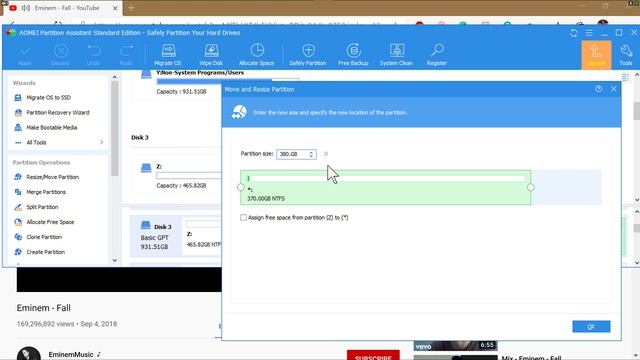Open the Wipe Disk tool
The image size is (640, 360).
tap(211, 55)
